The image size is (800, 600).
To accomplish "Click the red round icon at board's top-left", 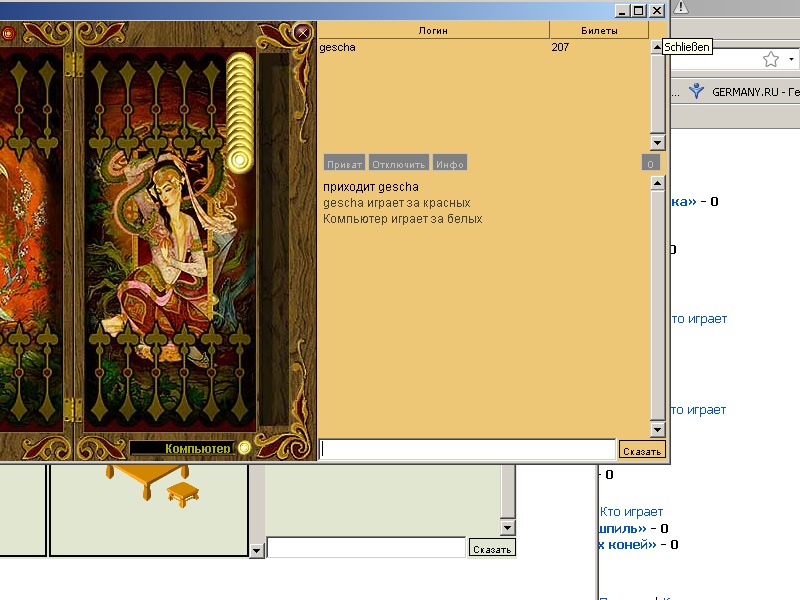I will click(8, 33).
